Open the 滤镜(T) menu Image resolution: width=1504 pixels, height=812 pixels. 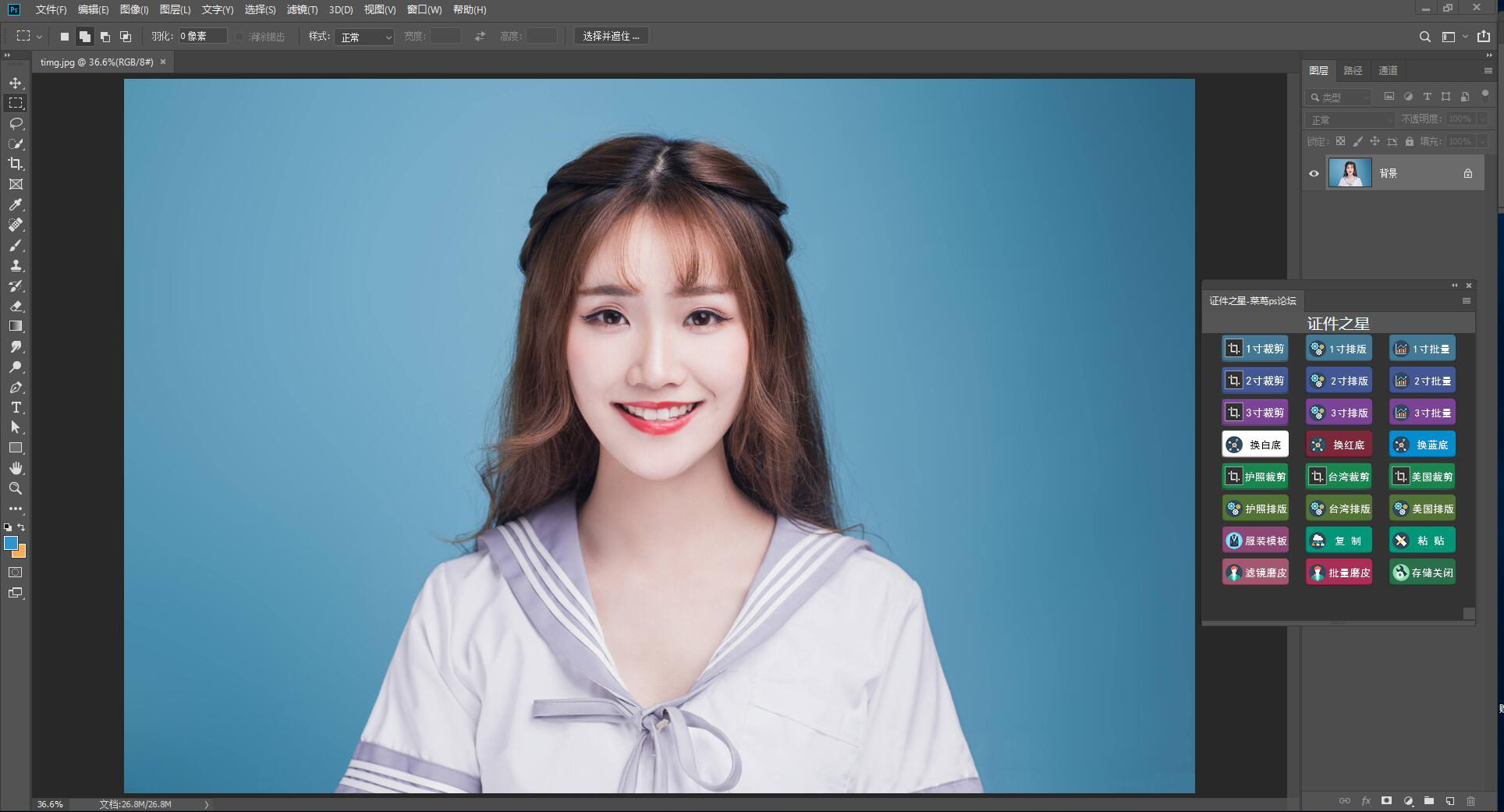(302, 9)
